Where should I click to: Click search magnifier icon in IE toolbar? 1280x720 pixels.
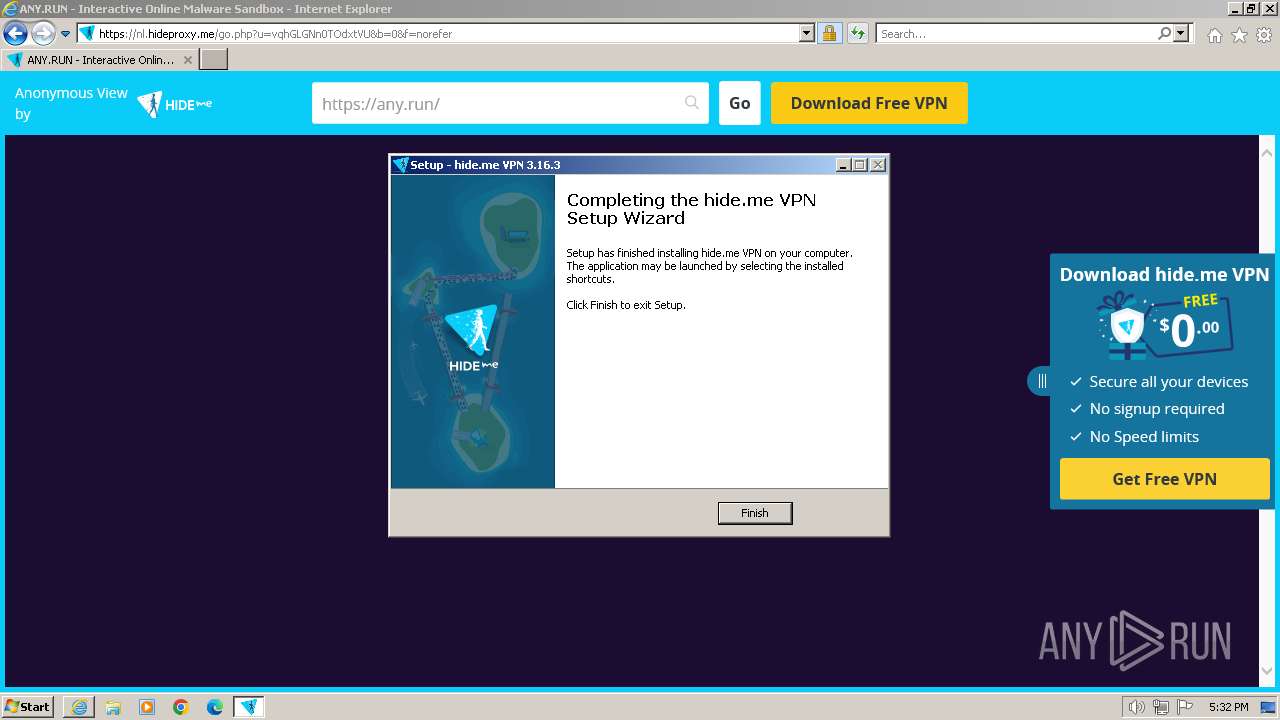click(1164, 33)
